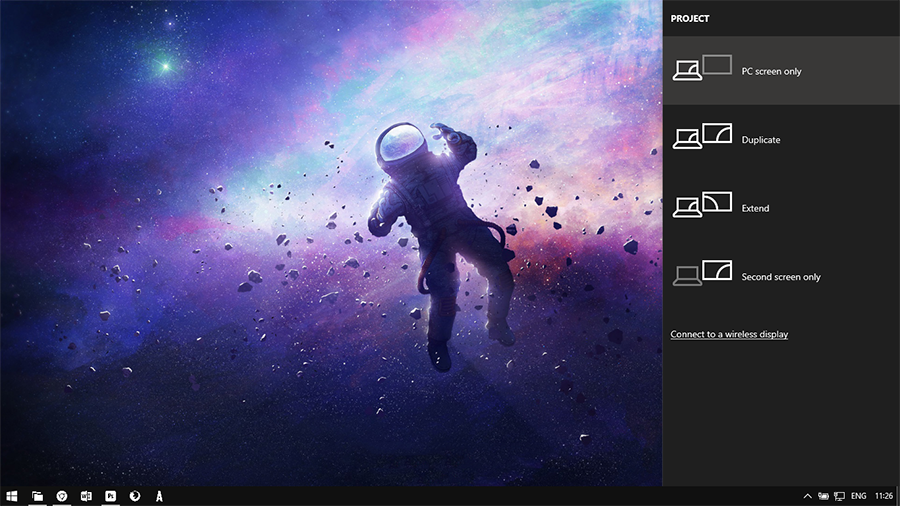Change the ENG input language
Image resolution: width=900 pixels, height=506 pixels.
[x=859, y=496]
